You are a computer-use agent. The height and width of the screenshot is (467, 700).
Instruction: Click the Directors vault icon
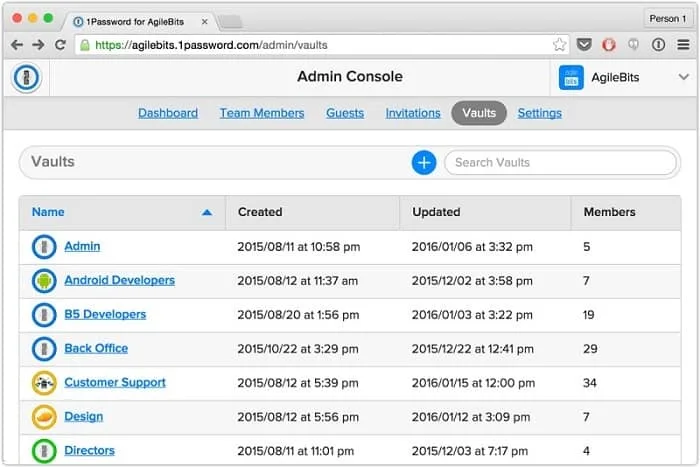44,450
